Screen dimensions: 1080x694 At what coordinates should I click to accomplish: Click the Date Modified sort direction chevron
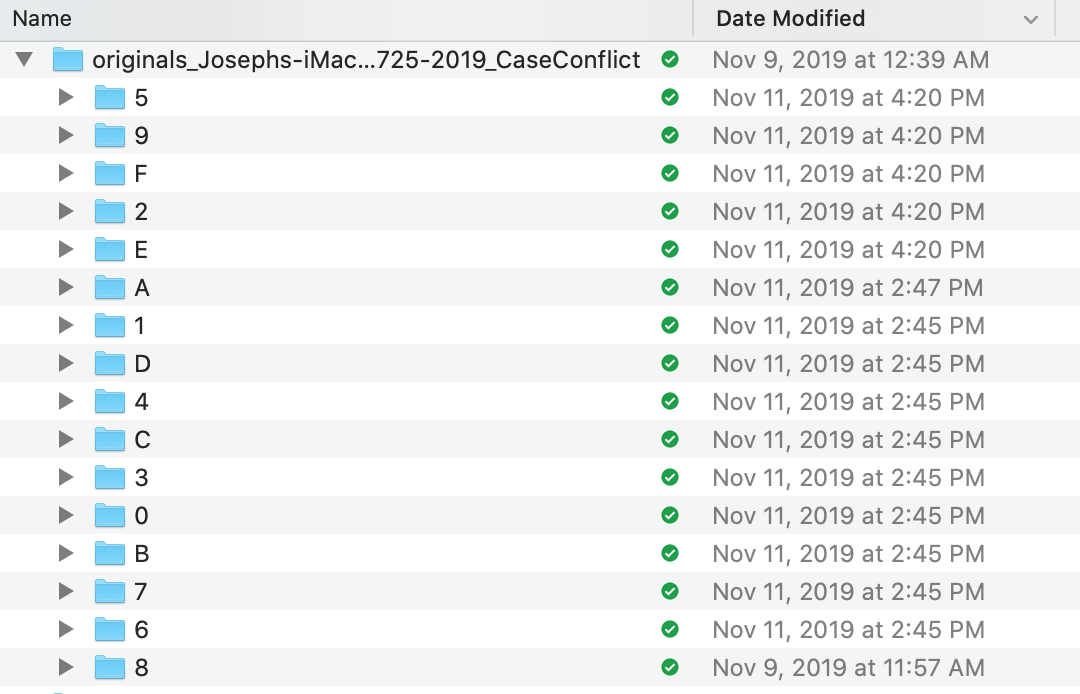pos(1030,19)
